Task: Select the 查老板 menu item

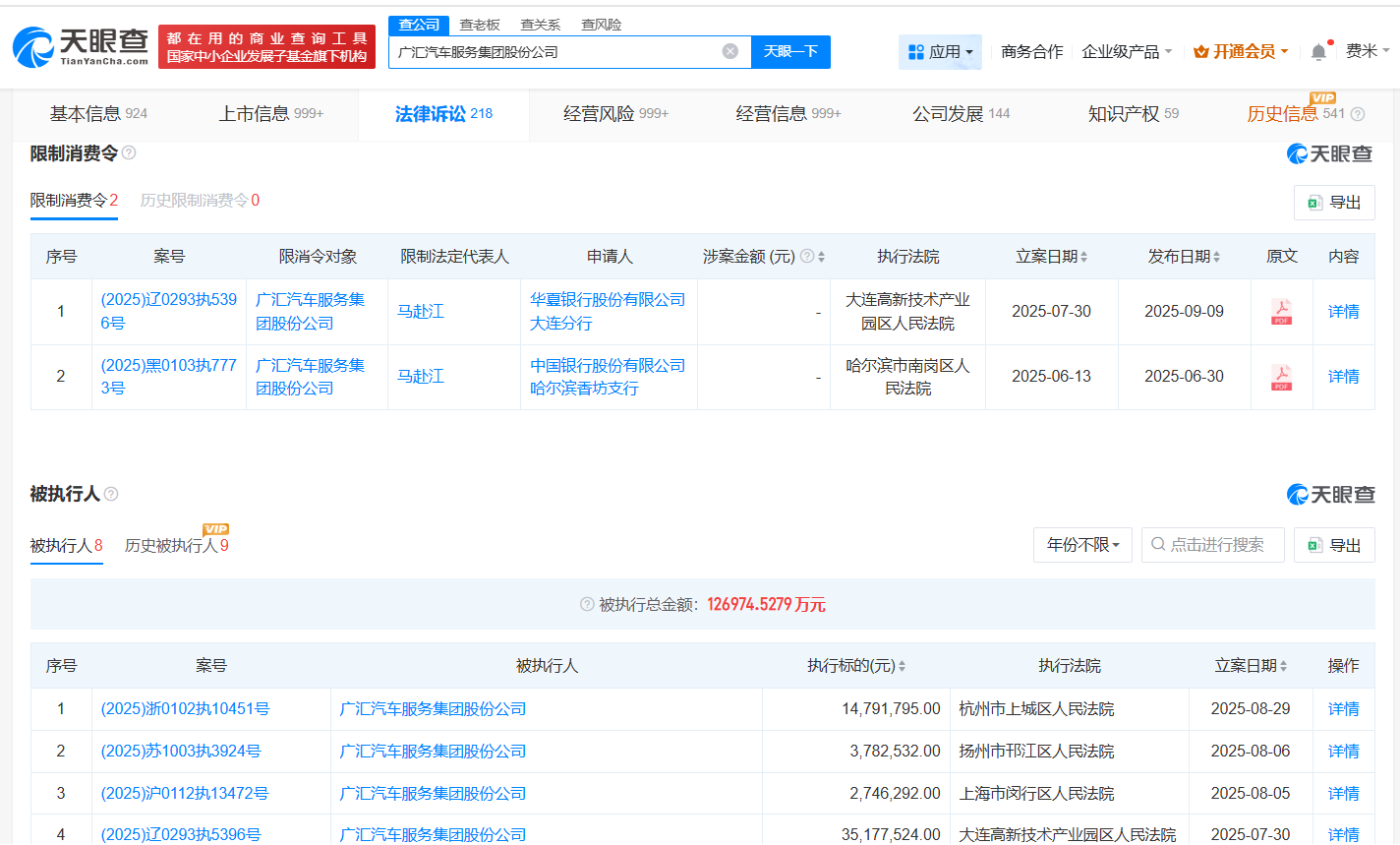Action: (x=481, y=24)
